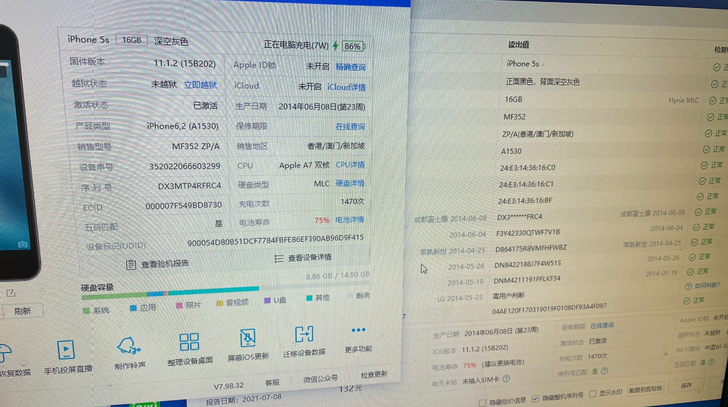Click the 查看验机报告 document icon
This screenshot has width=728, height=407.
click(x=131, y=265)
